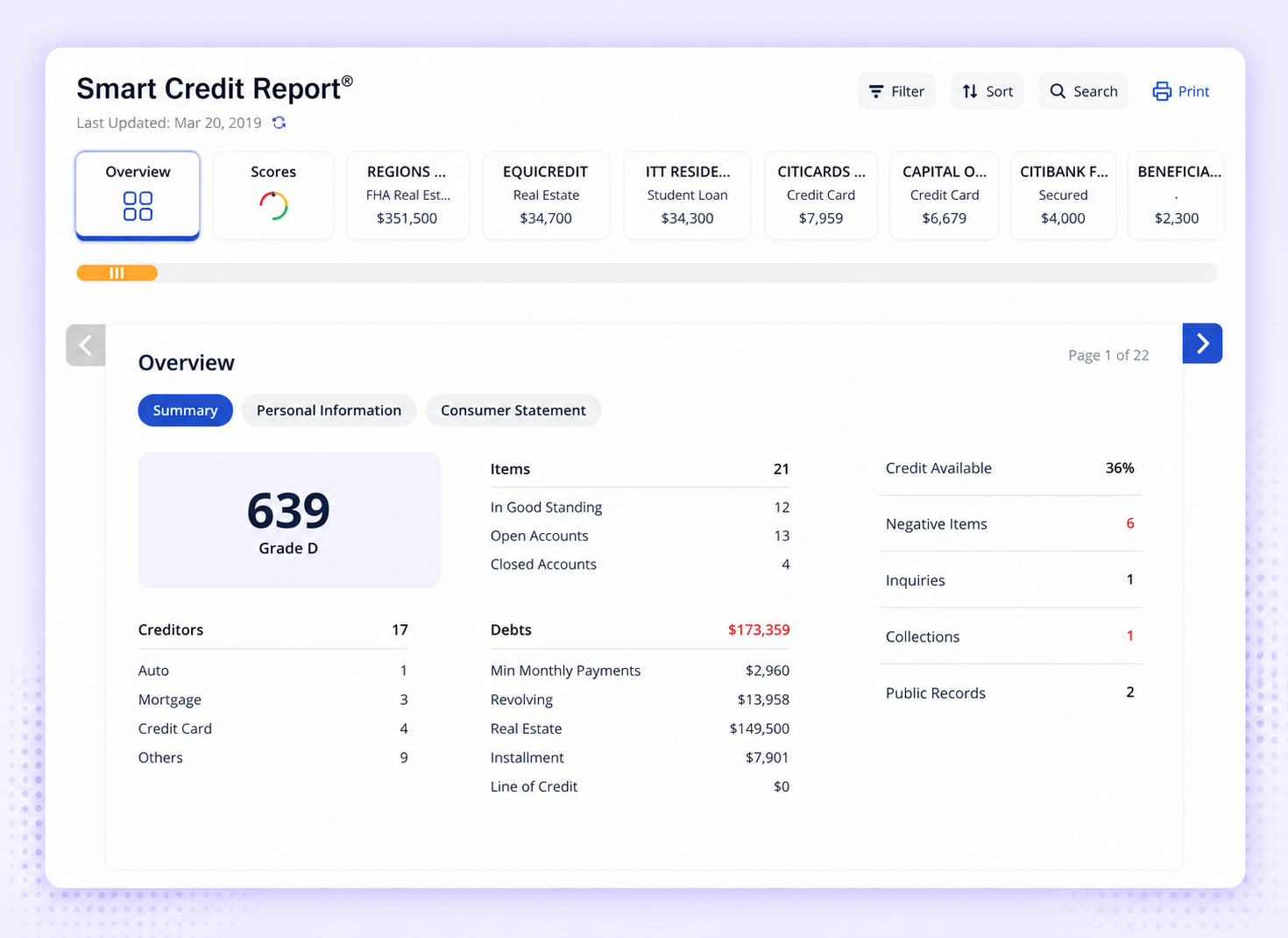This screenshot has width=1288, height=938.
Task: Click the orange horizontal scrollbar handle
Action: pyautogui.click(x=117, y=274)
